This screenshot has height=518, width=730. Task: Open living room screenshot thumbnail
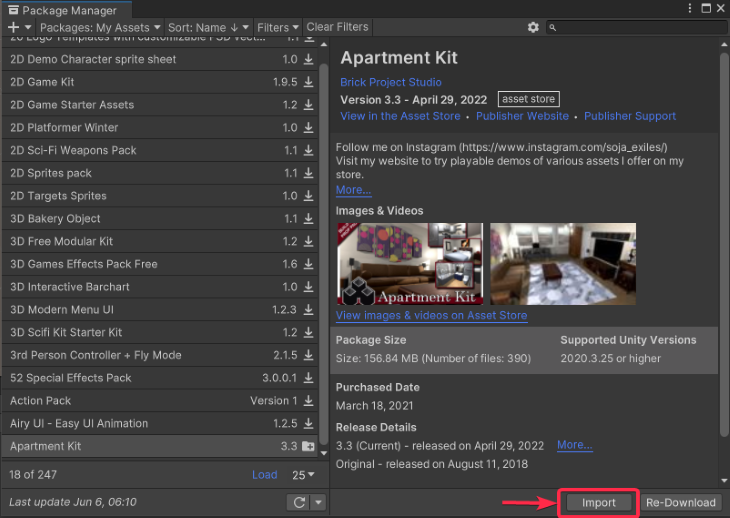click(x=563, y=264)
